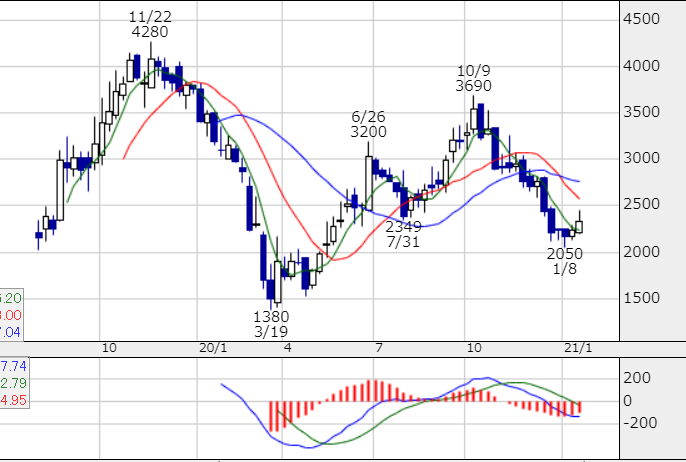Click the 4 month label on time axis
686x462 pixels.
point(287,348)
